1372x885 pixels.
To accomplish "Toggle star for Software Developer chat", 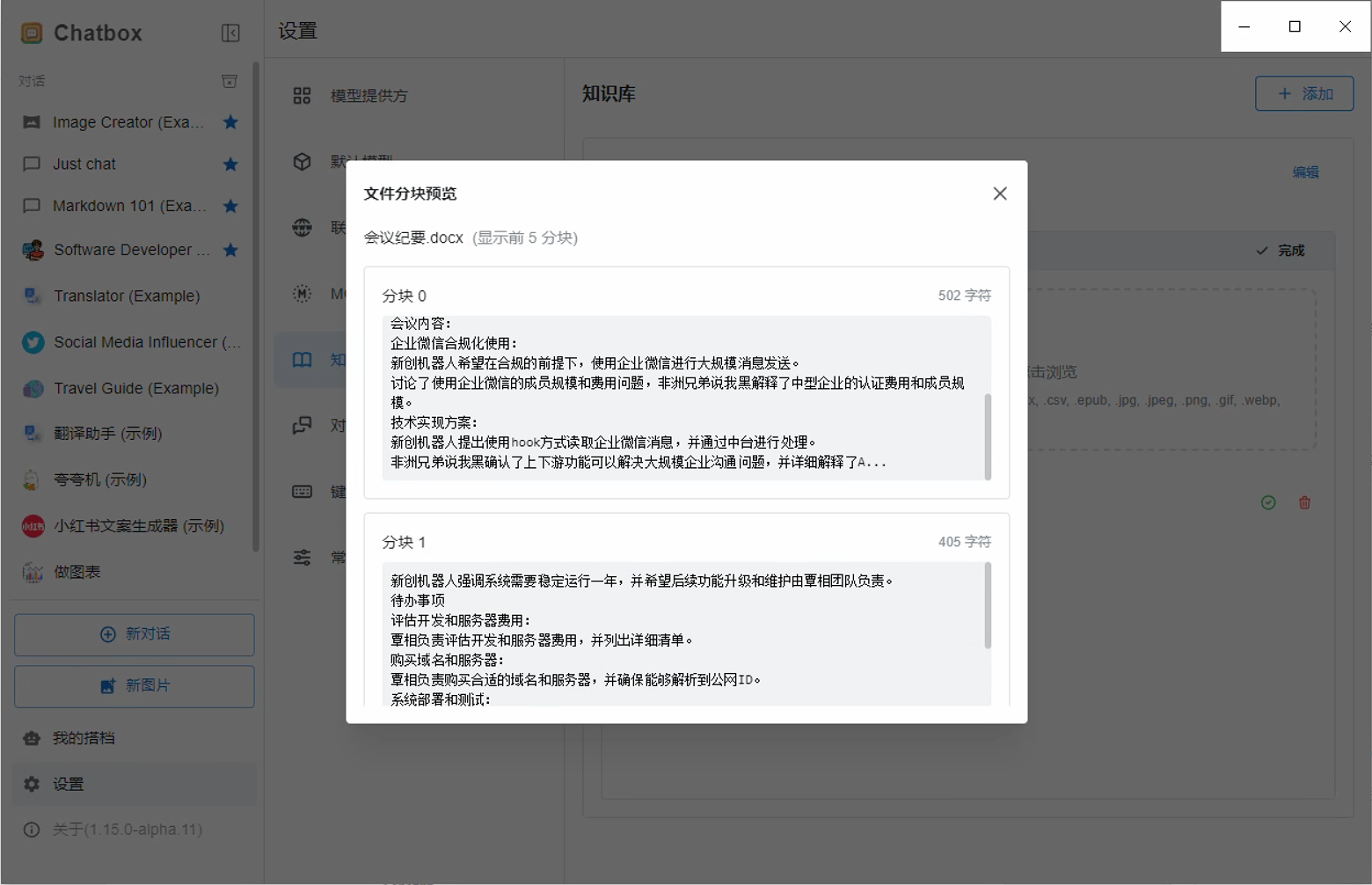I will point(230,250).
